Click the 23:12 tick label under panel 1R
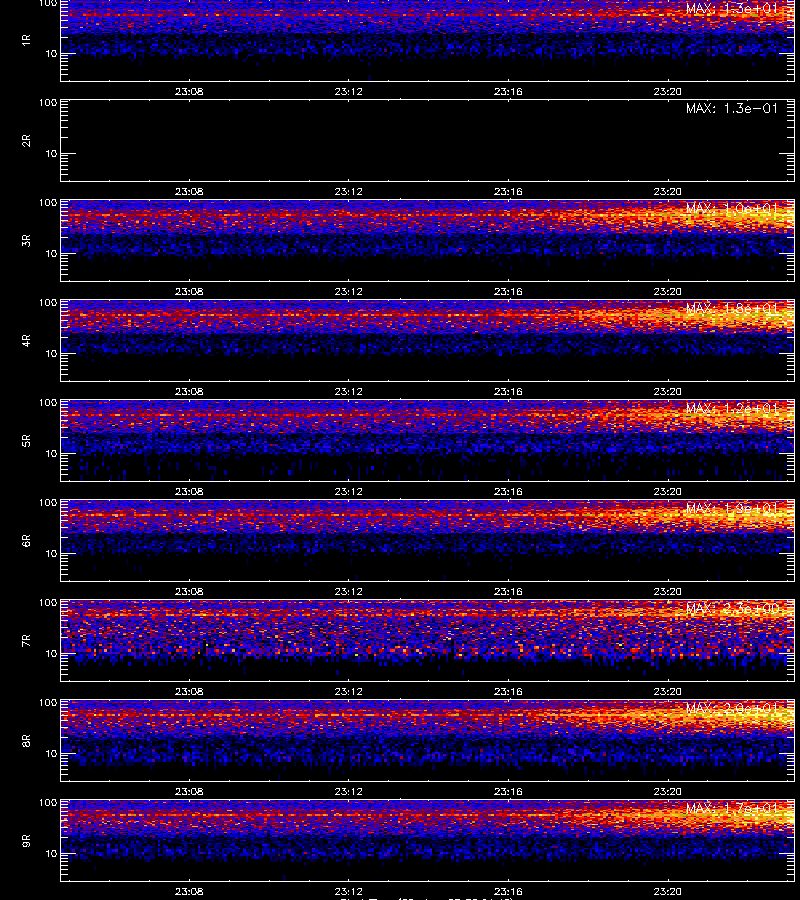800x900 pixels. point(348,91)
